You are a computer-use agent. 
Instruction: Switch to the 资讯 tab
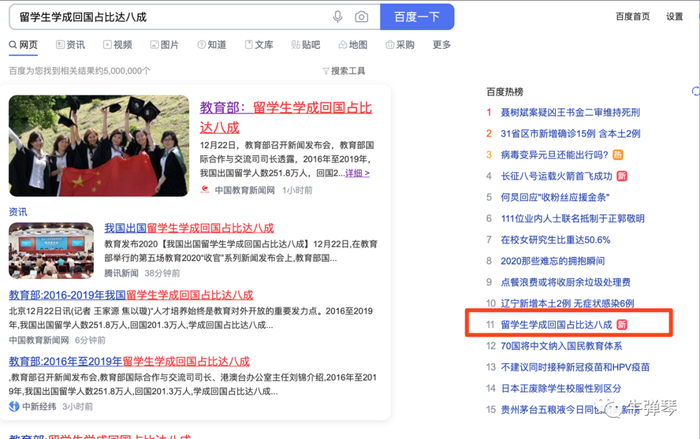[70, 45]
